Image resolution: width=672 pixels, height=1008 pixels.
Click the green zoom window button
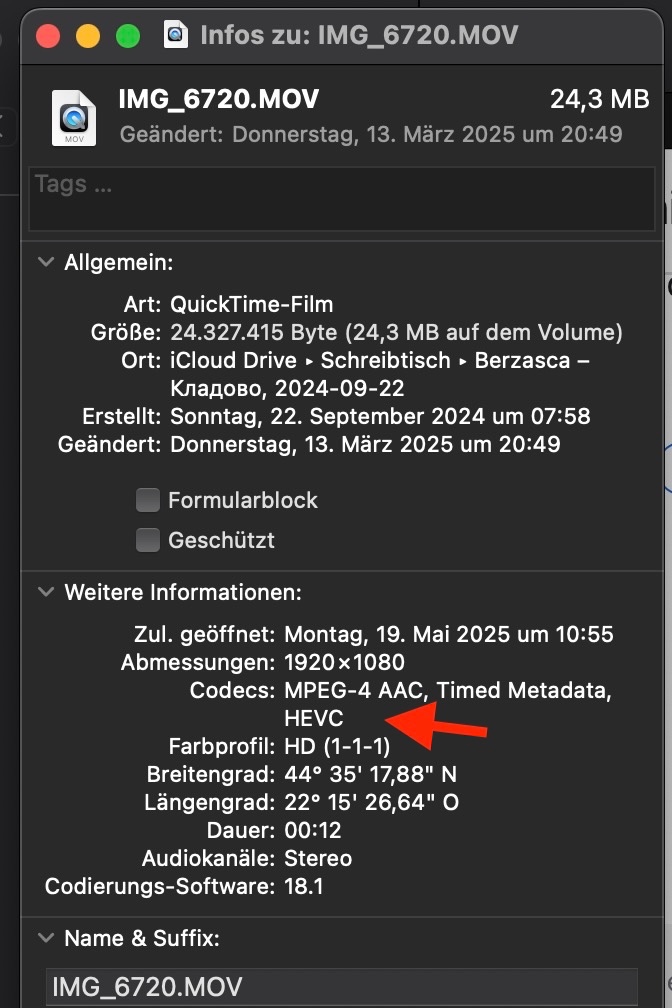(x=128, y=36)
